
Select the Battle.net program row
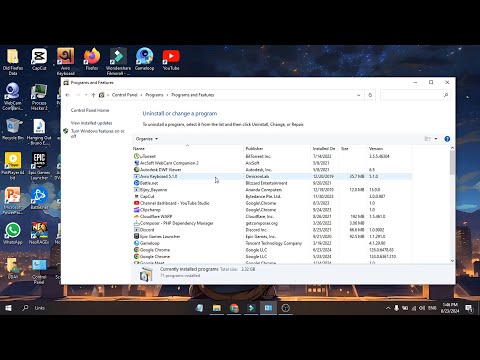click(x=272, y=183)
